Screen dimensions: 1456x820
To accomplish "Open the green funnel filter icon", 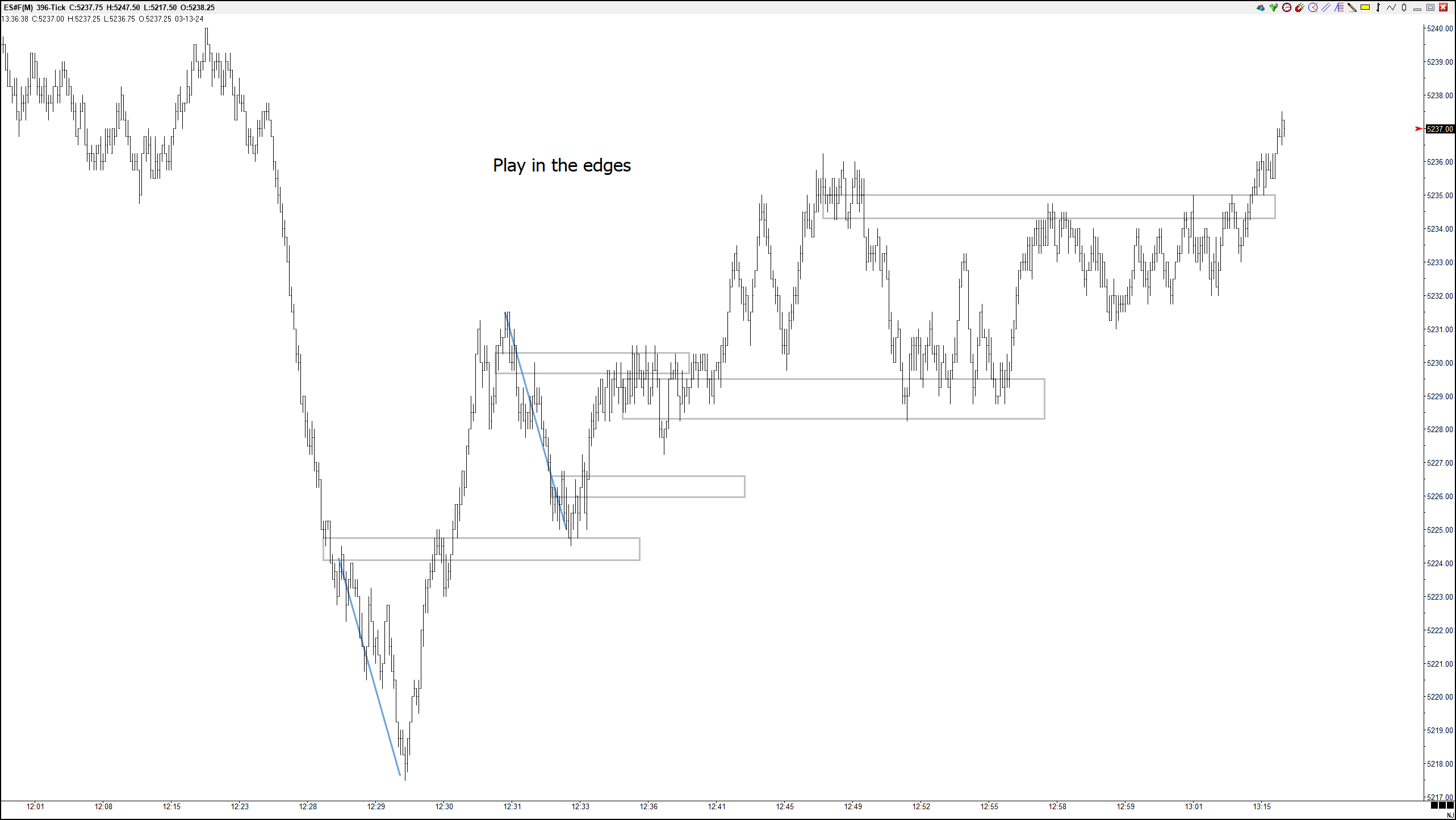I will click(x=1274, y=7).
